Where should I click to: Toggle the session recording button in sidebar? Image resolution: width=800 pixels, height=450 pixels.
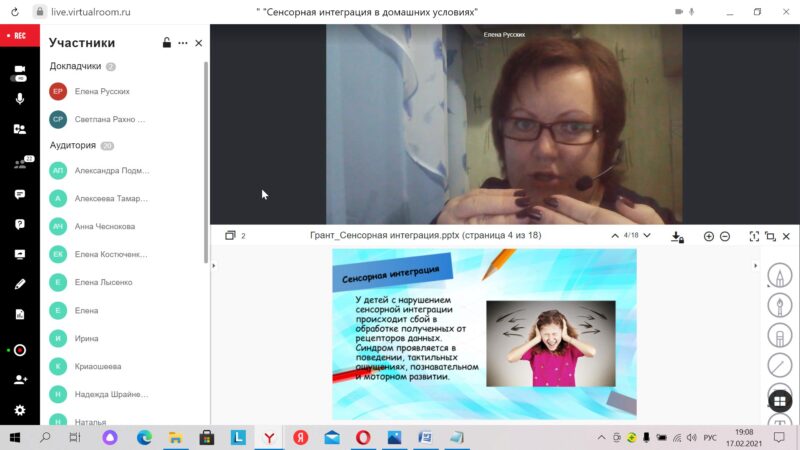(19, 350)
